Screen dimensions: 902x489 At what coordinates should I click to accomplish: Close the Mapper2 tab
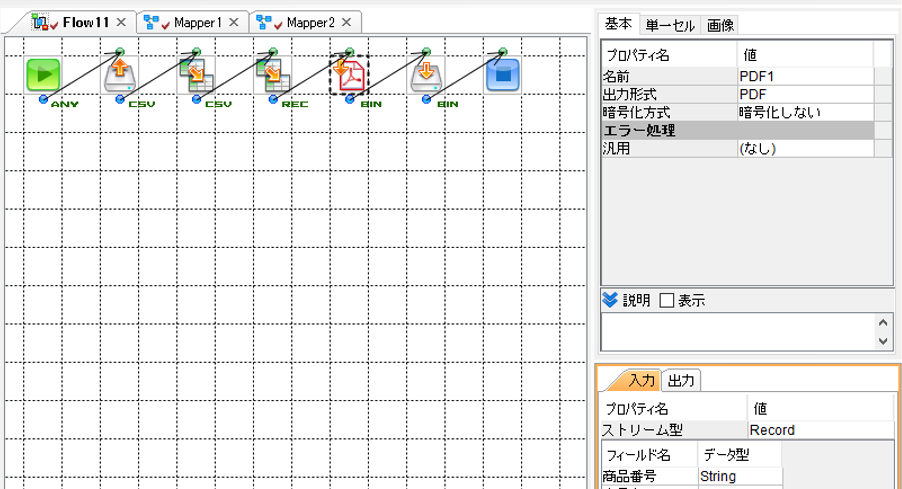point(346,22)
